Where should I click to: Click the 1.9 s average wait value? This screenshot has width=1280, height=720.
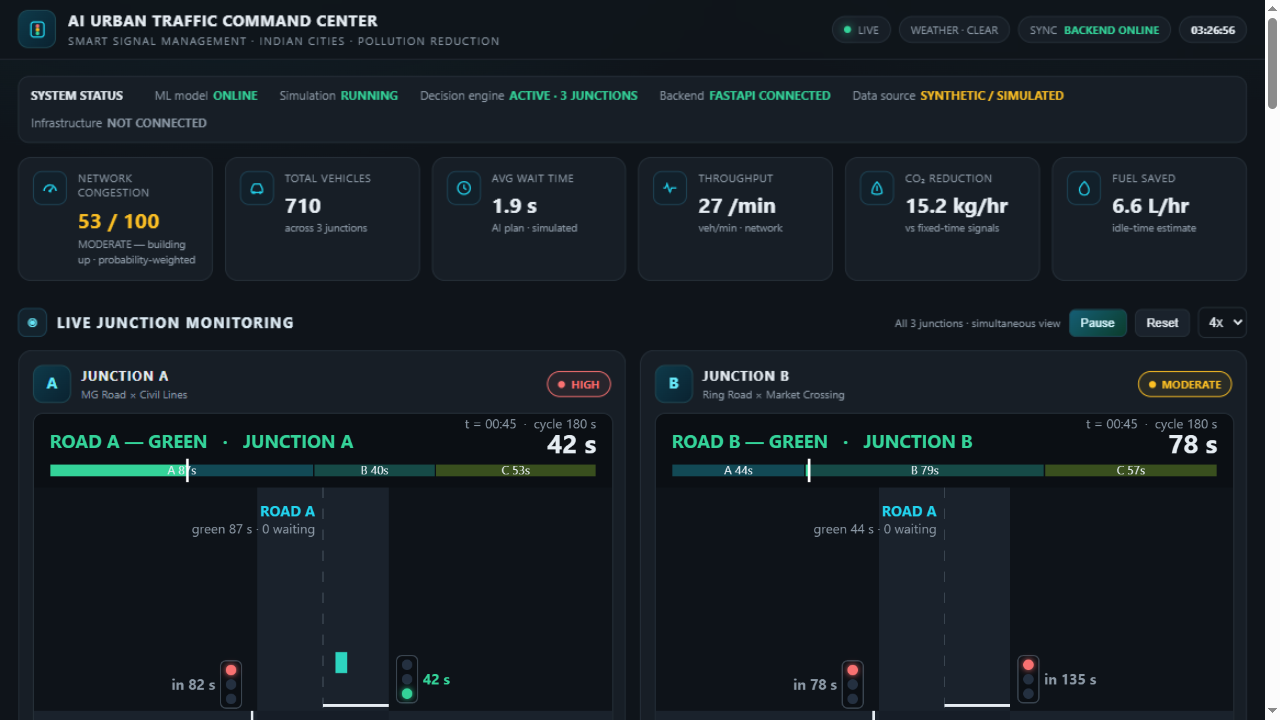(514, 206)
